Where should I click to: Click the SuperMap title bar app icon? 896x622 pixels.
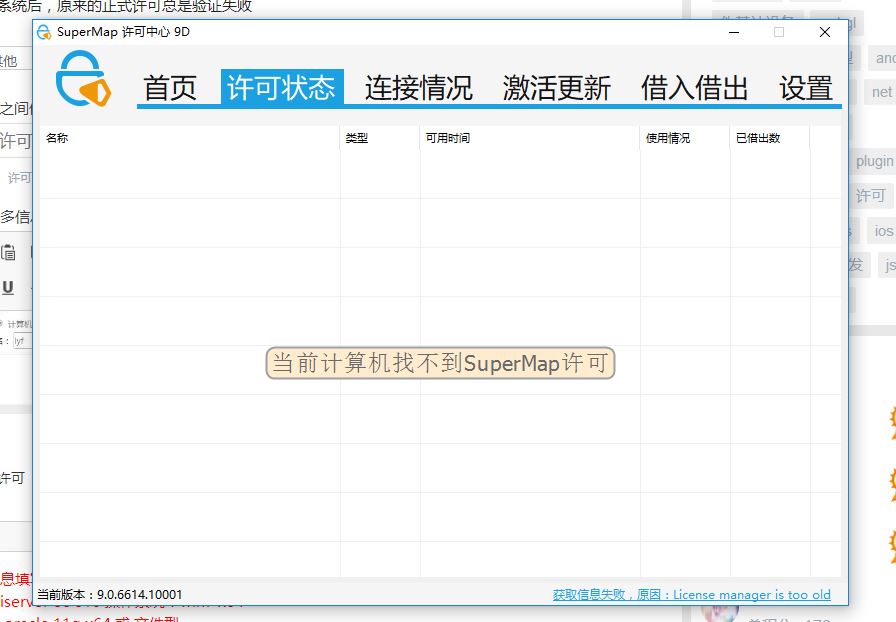(x=44, y=32)
